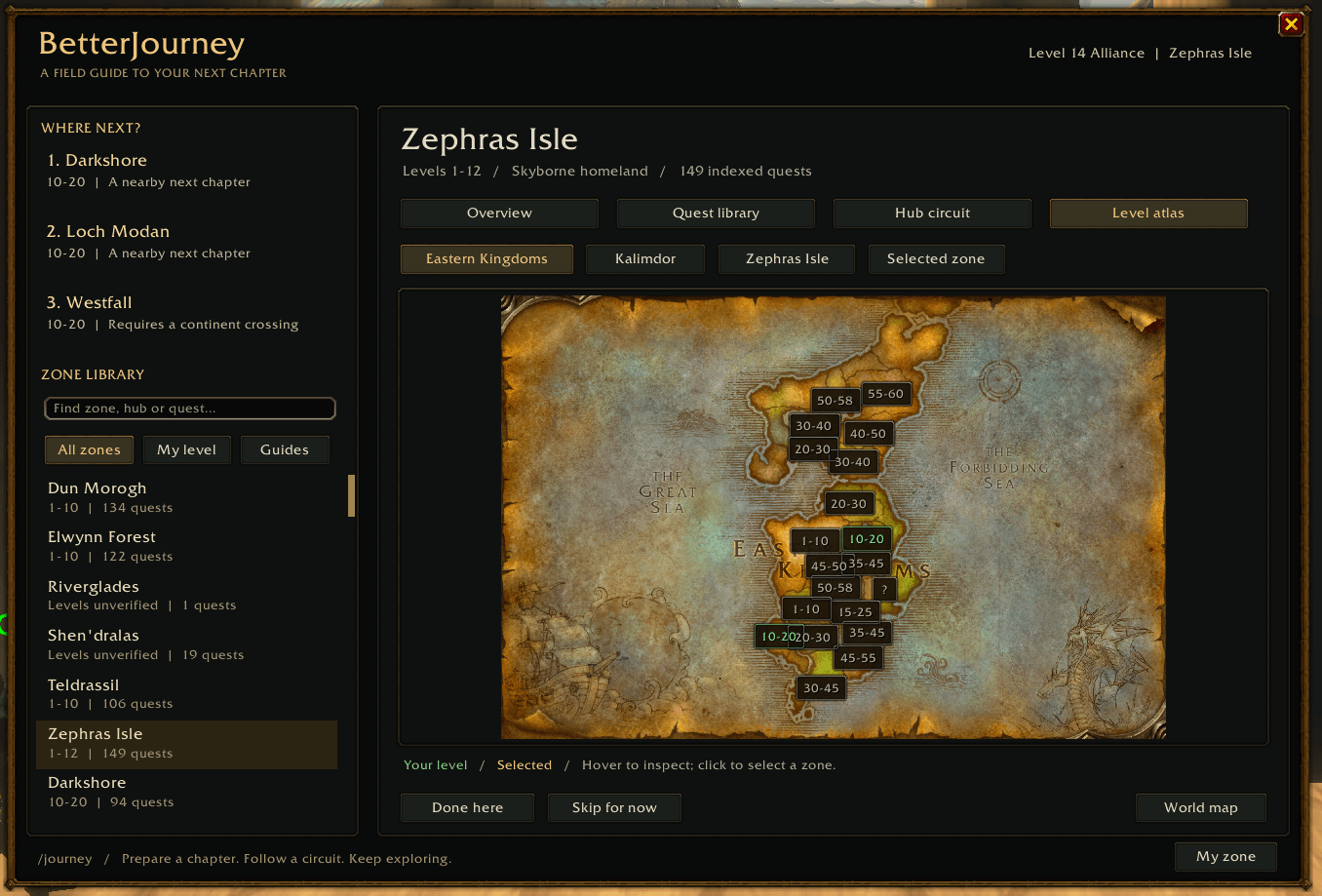1322x896 pixels.
Task: Select Dun Morogh in the zone library
Action: tap(186, 497)
